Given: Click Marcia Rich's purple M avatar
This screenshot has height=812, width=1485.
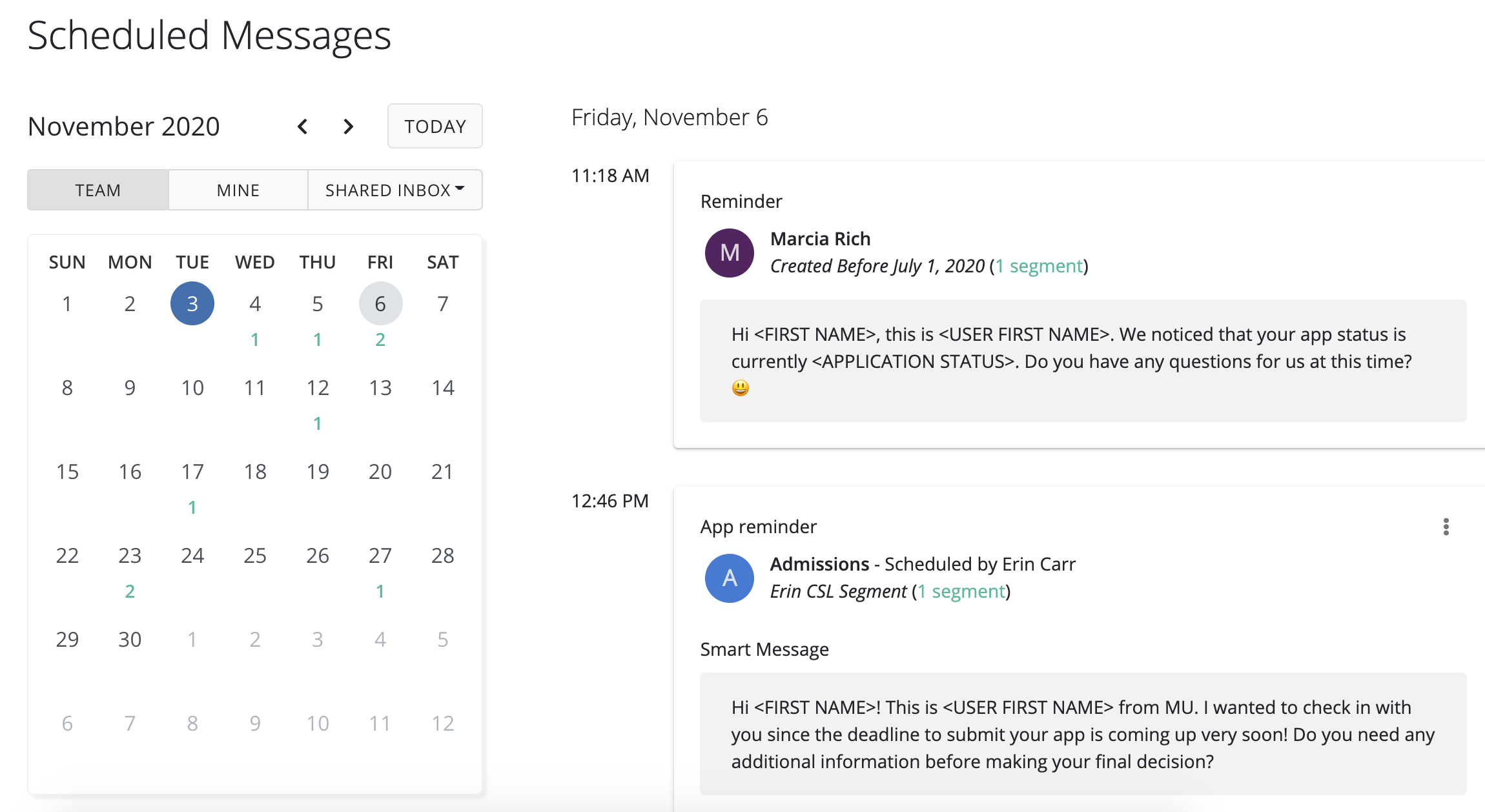Looking at the screenshot, I should pos(730,253).
